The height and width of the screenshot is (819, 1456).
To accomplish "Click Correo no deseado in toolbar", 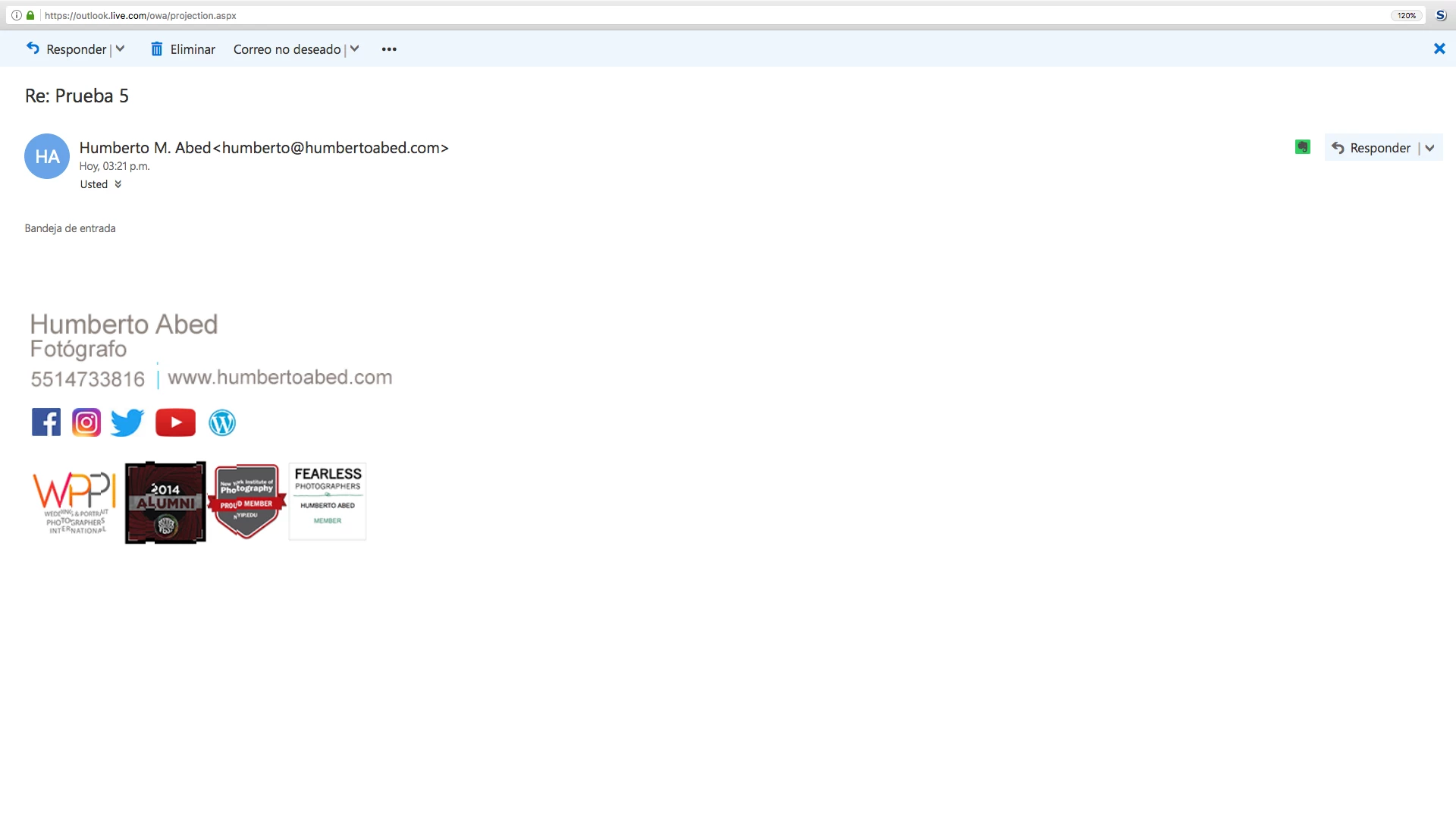I will (x=287, y=49).
